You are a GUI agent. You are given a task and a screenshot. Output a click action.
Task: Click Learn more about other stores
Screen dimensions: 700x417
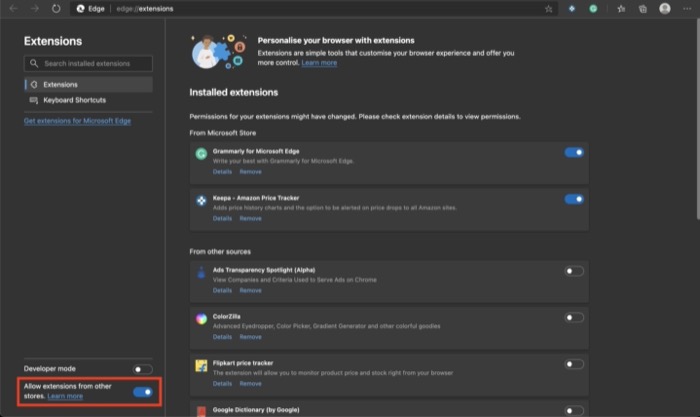[x=65, y=396]
